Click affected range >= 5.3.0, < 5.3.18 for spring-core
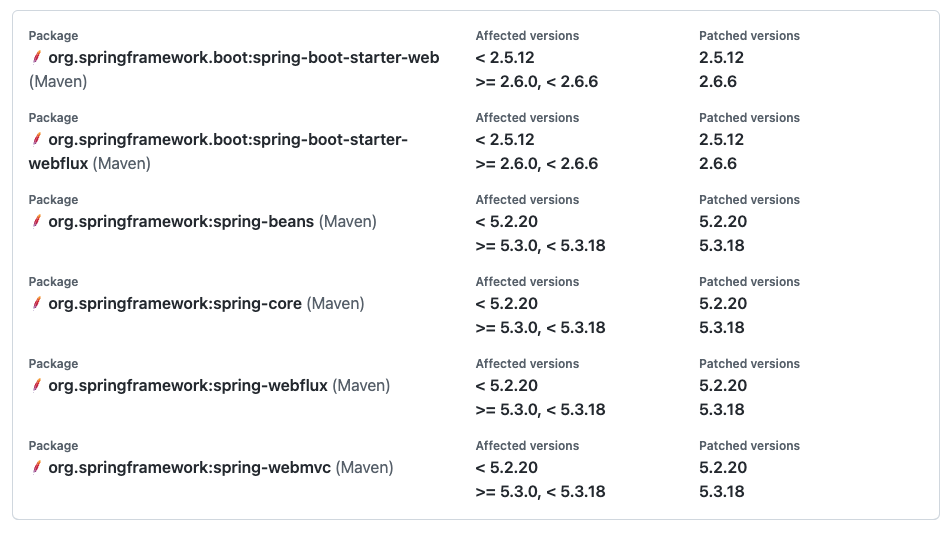Viewport: 950px width, 536px height. [540, 328]
